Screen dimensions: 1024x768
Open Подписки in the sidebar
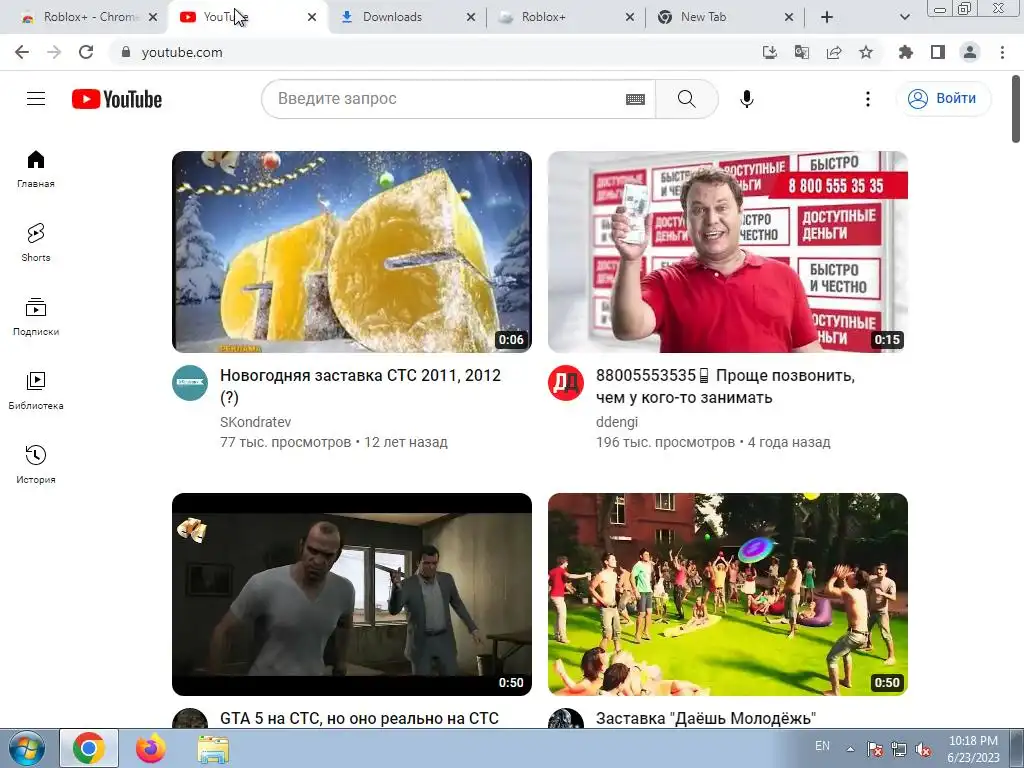(36, 317)
